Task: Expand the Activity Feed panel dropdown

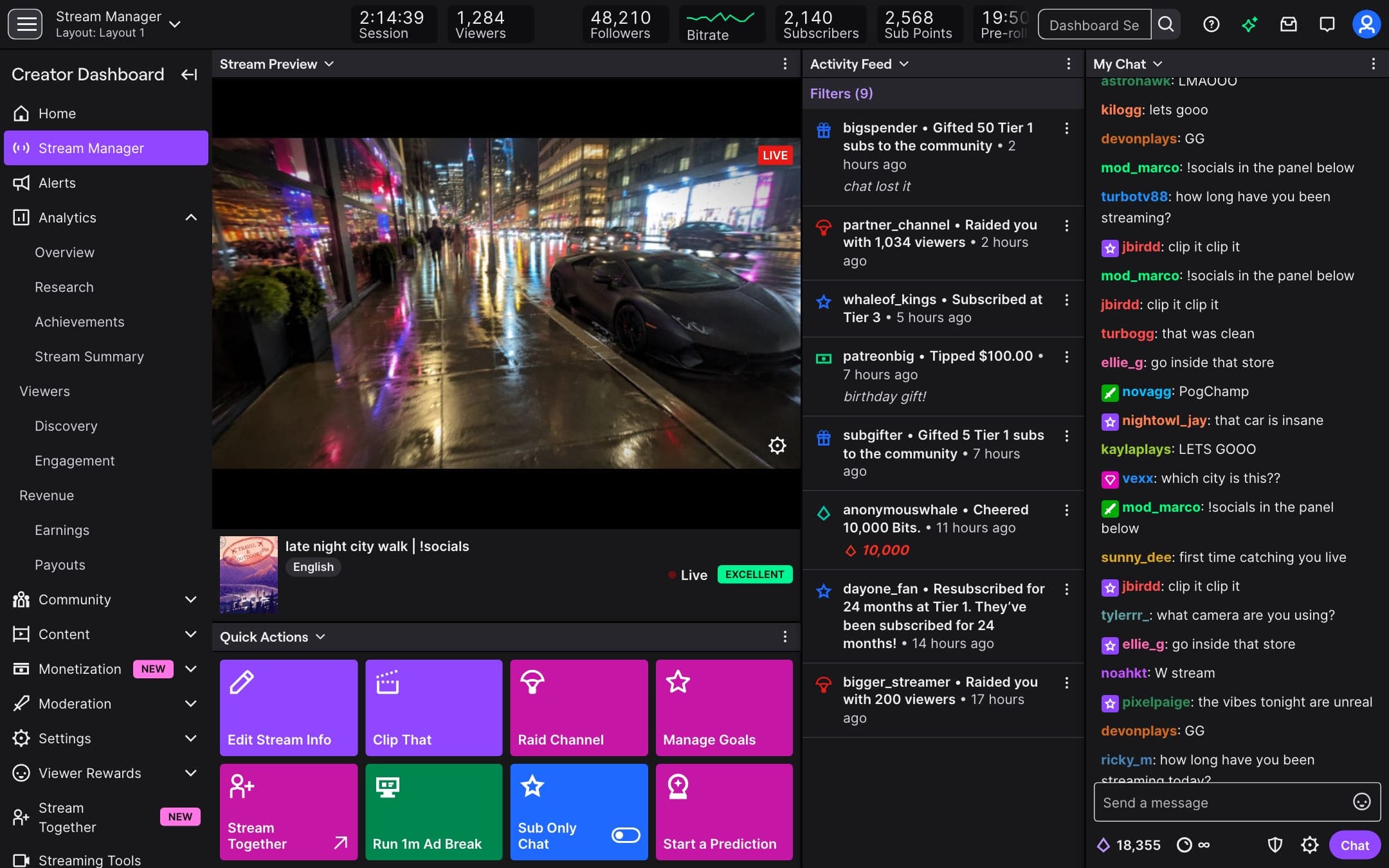Action: 903,64
